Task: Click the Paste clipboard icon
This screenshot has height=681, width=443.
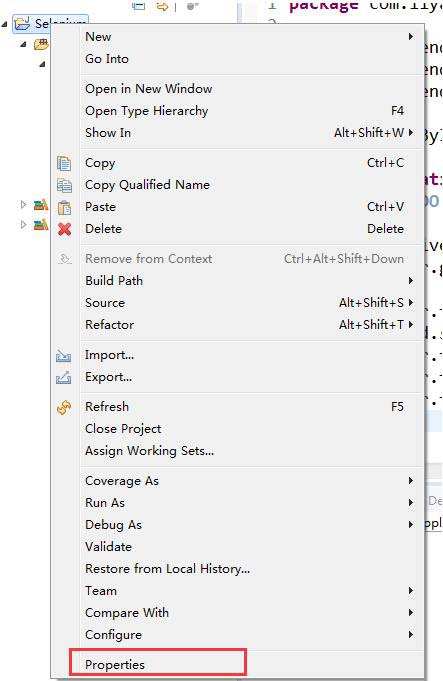Action: point(64,208)
